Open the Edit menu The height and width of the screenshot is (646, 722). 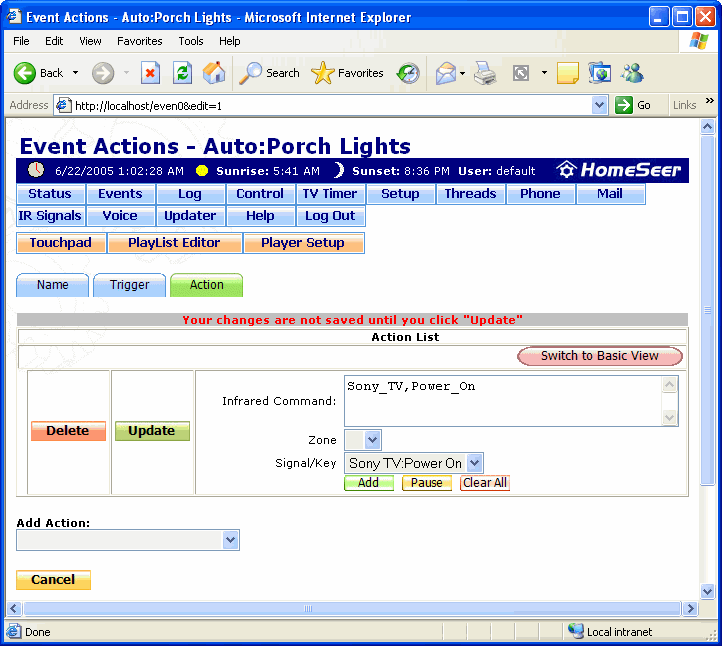54,41
